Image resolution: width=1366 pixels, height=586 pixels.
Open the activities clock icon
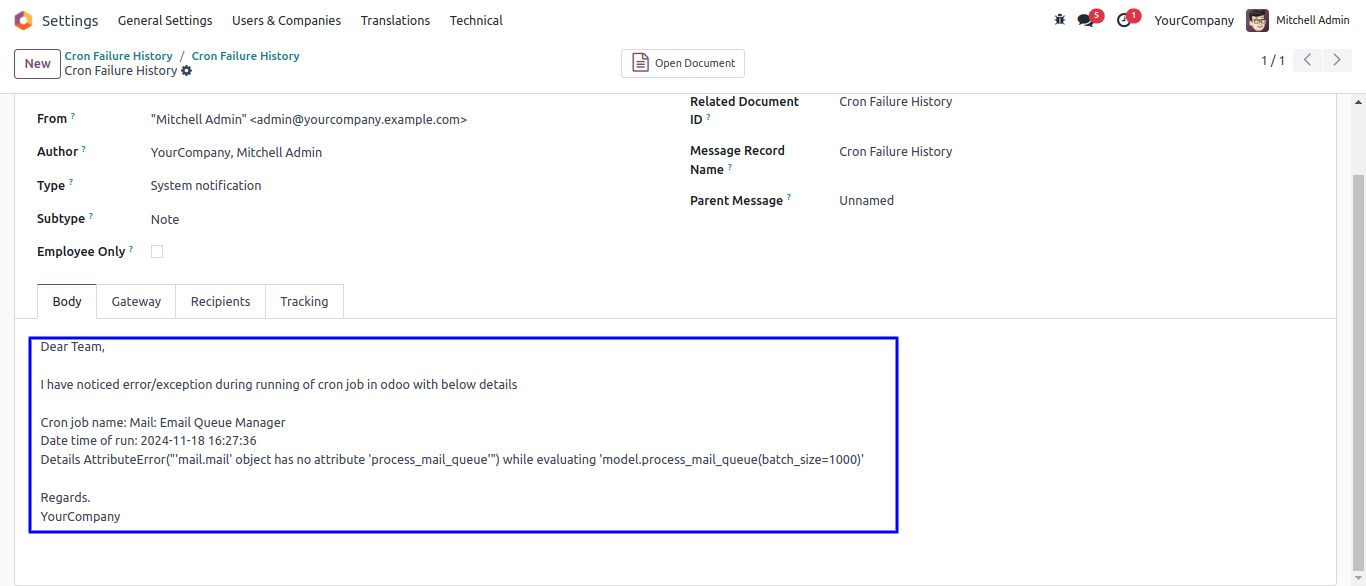(1124, 20)
